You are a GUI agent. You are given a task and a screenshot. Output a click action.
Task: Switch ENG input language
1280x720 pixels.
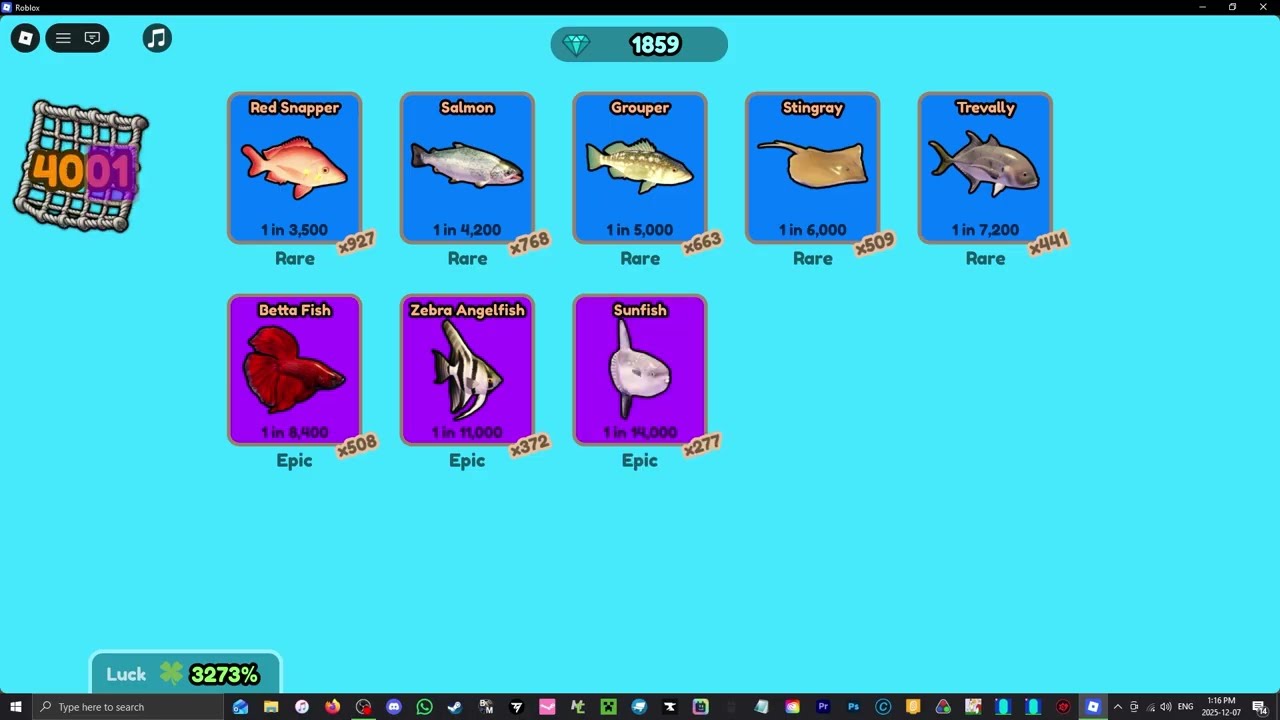tap(1185, 707)
